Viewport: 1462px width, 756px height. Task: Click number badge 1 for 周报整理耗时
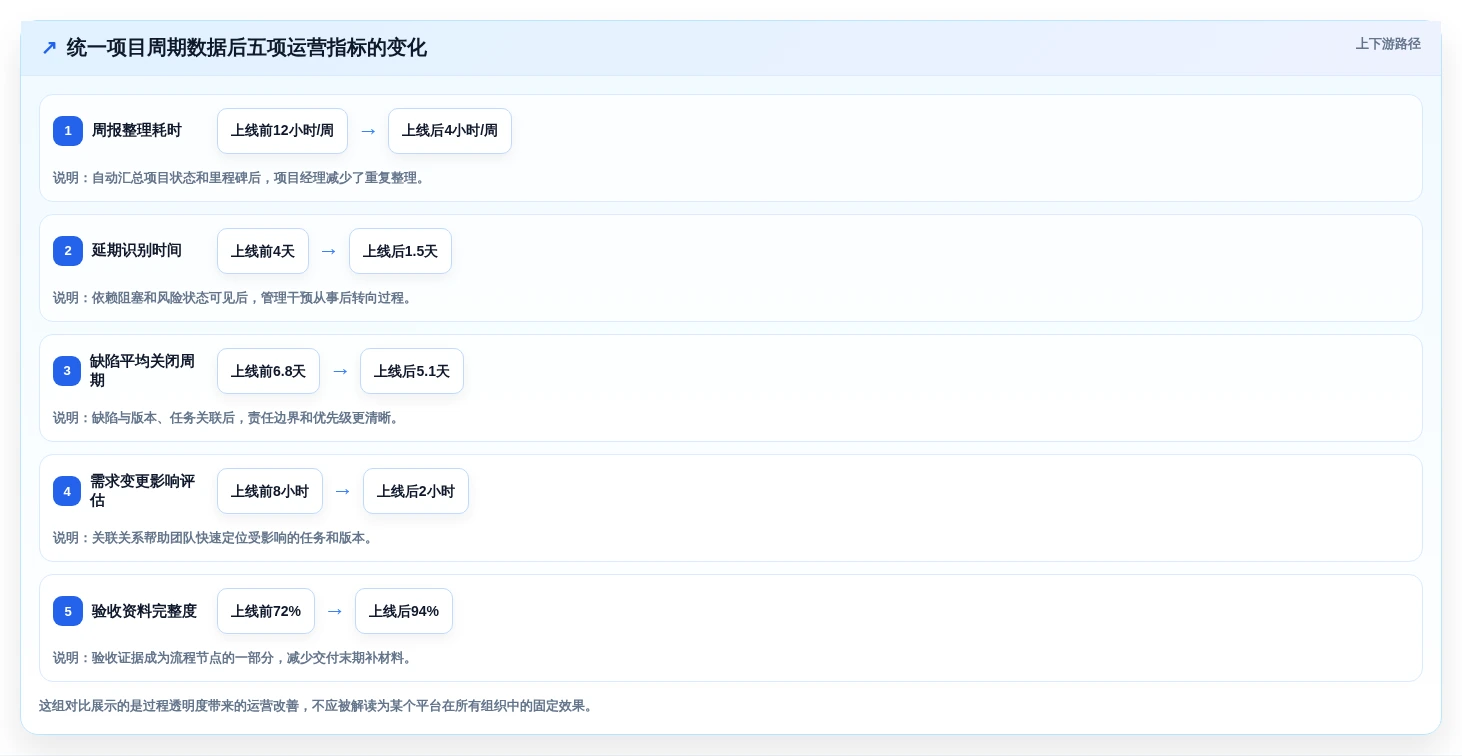click(x=68, y=131)
